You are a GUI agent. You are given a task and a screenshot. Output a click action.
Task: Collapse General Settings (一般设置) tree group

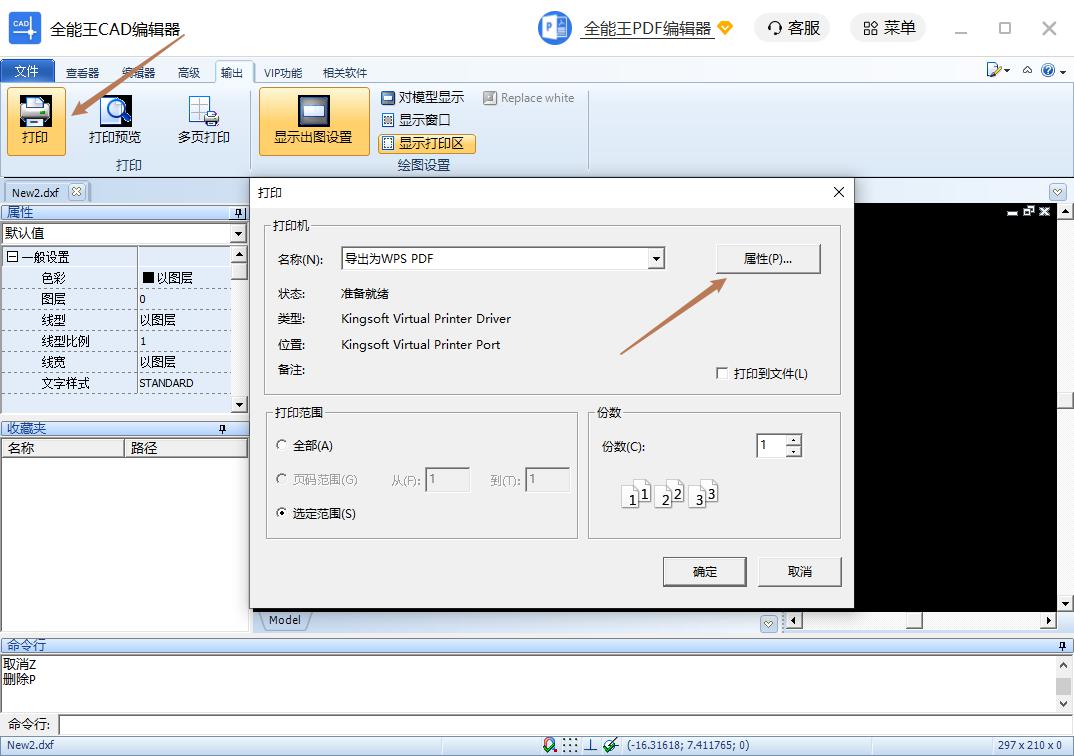coord(12,258)
